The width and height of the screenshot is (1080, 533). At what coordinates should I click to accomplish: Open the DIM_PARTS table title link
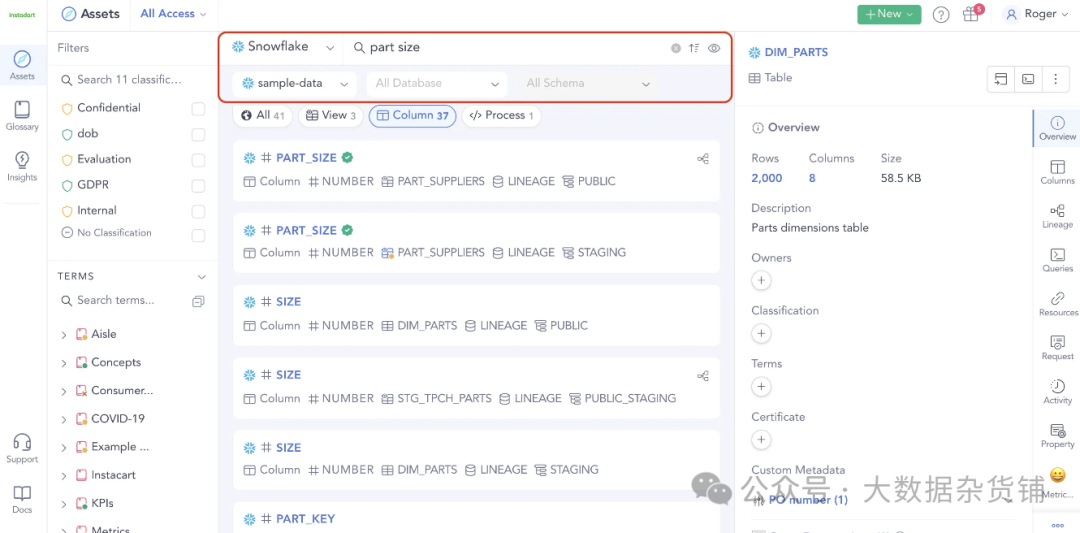tap(796, 52)
